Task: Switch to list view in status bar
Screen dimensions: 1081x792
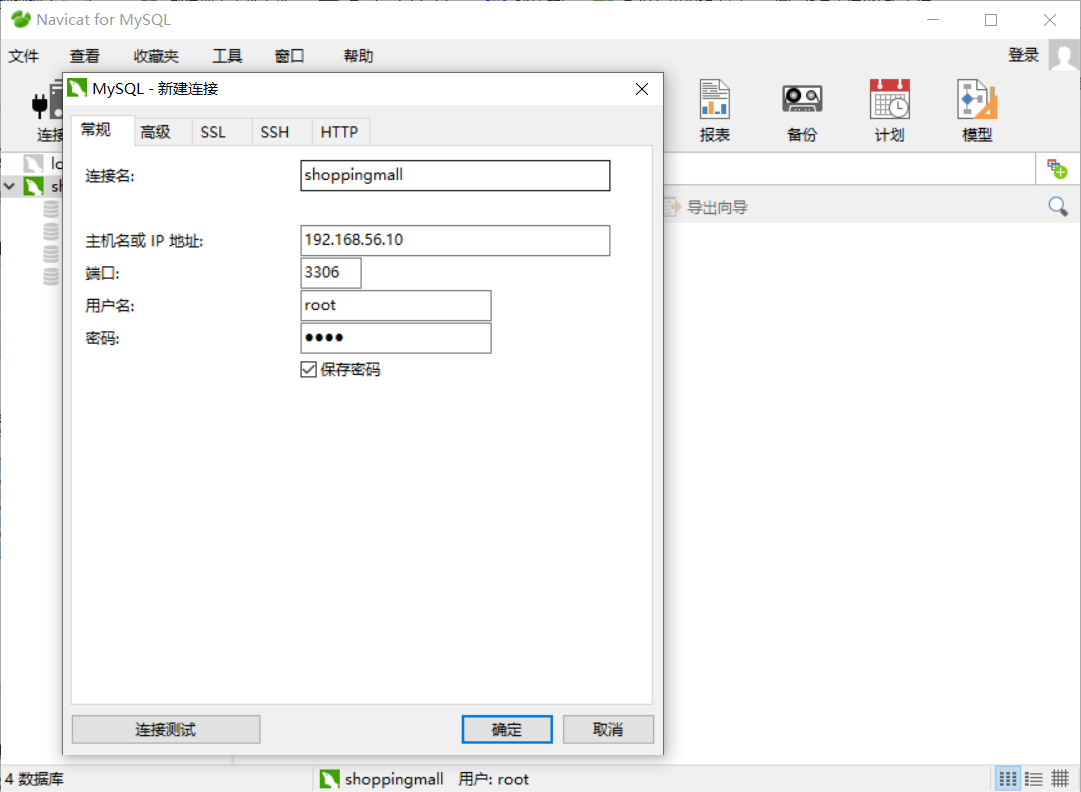Action: (x=1033, y=779)
